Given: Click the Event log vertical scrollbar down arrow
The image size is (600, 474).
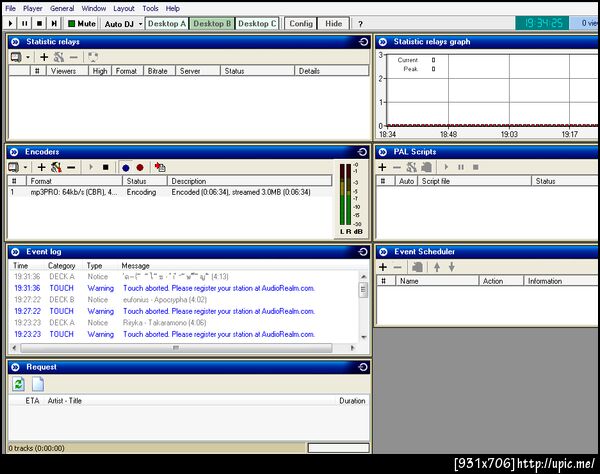Looking at the screenshot, I should tap(364, 337).
